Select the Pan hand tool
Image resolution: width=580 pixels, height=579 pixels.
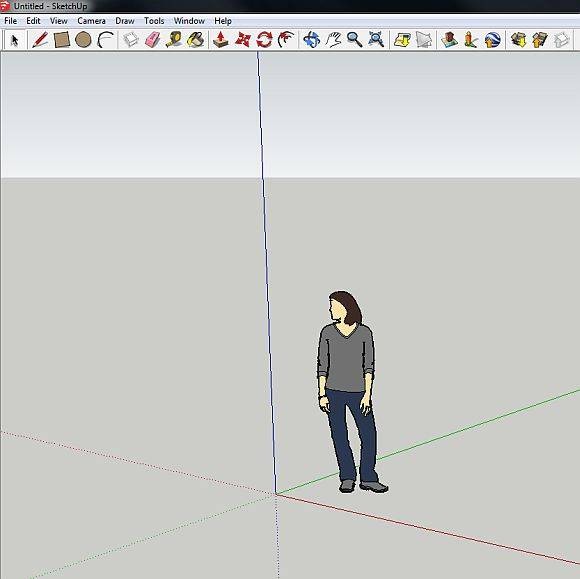333,40
